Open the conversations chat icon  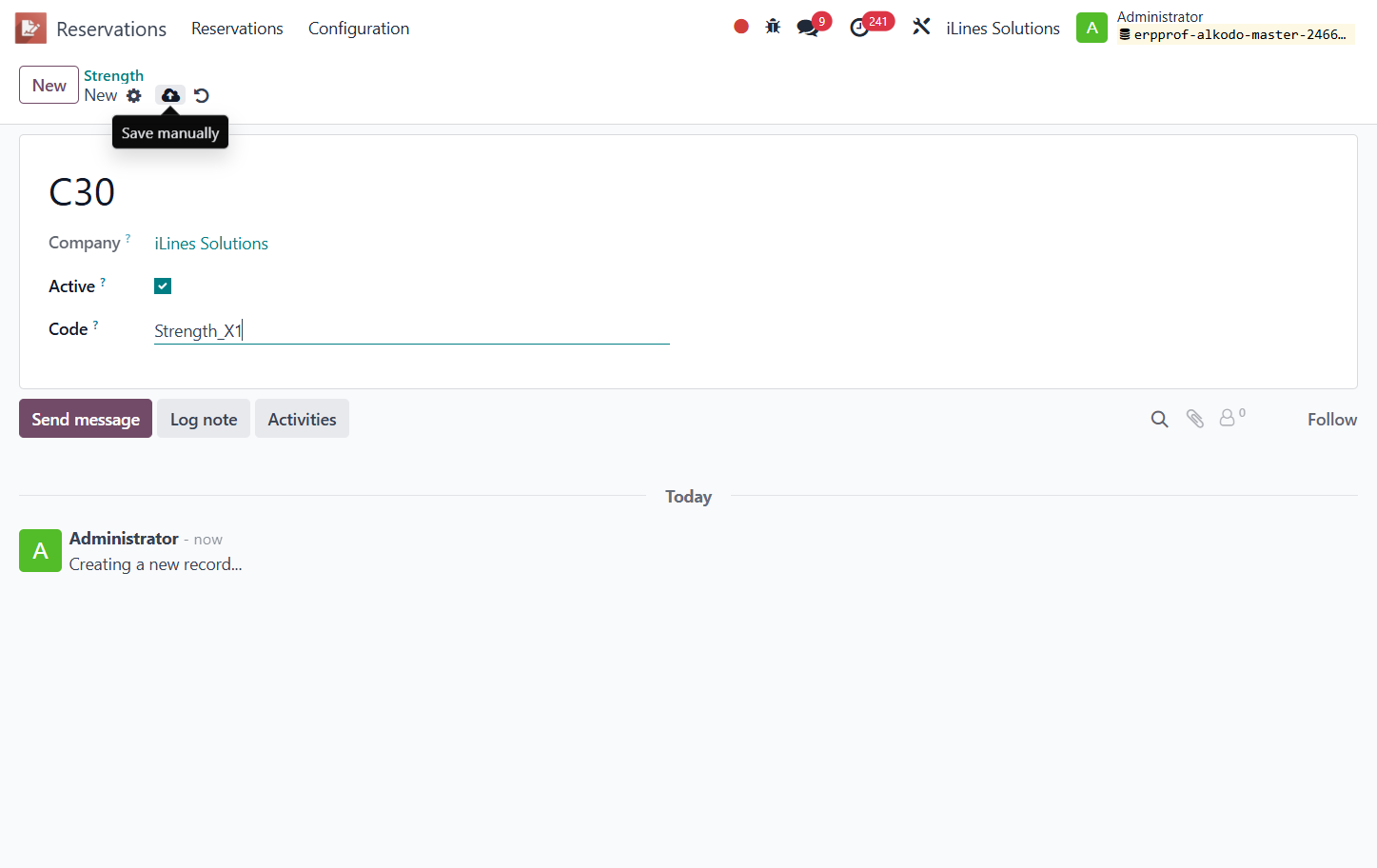coord(808,28)
